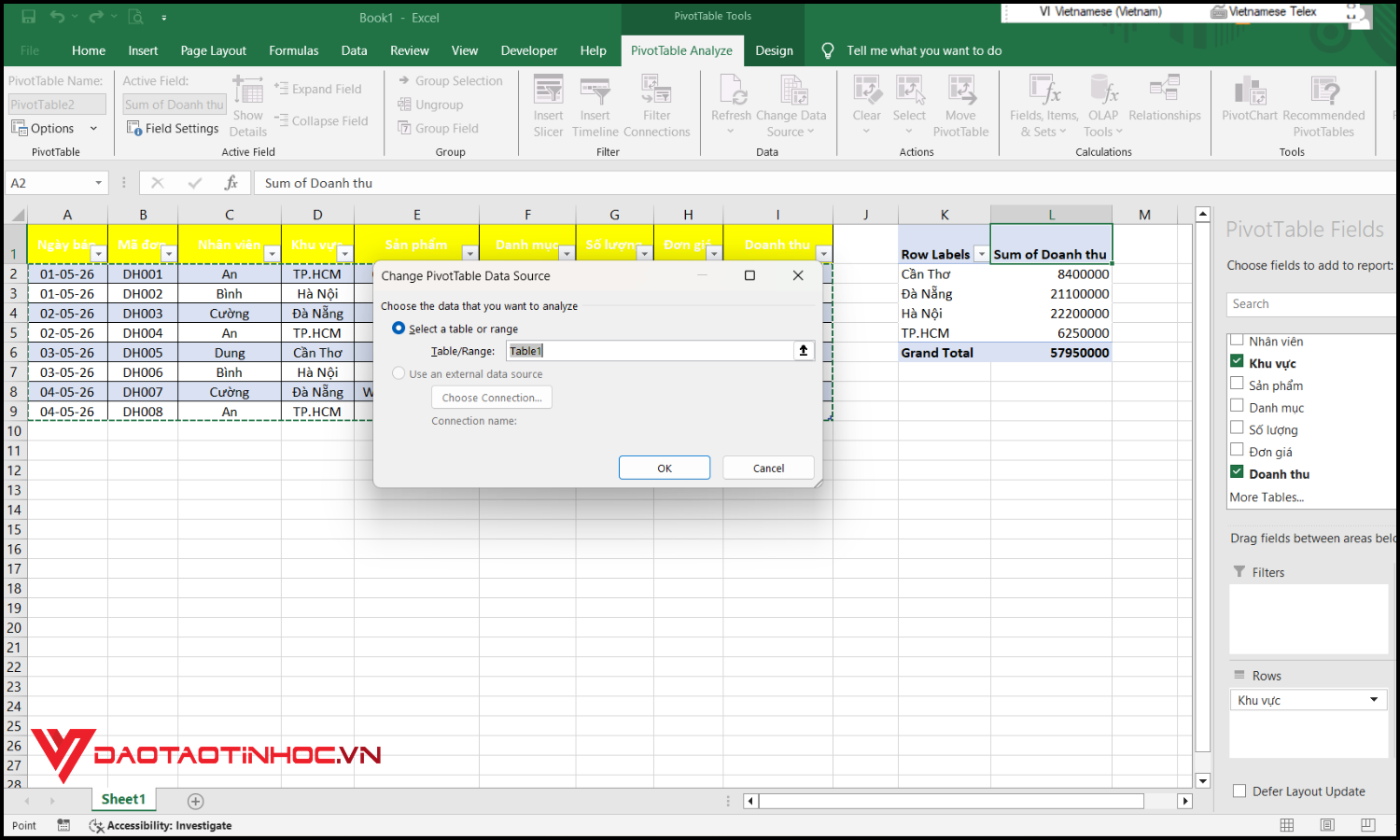
Task: Open PivotTable Options button
Action: point(52,128)
